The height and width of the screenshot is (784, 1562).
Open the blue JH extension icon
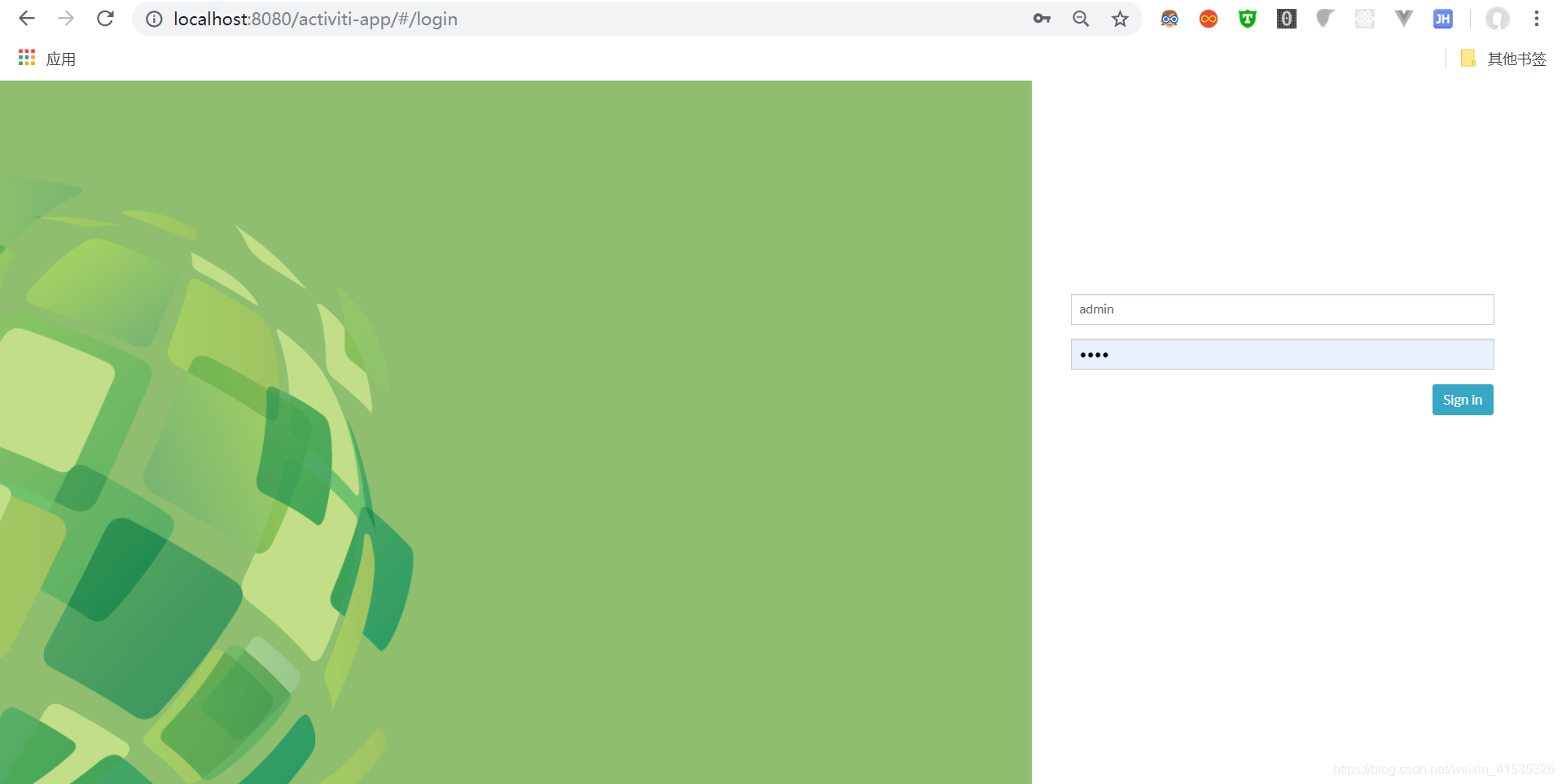[x=1443, y=19]
